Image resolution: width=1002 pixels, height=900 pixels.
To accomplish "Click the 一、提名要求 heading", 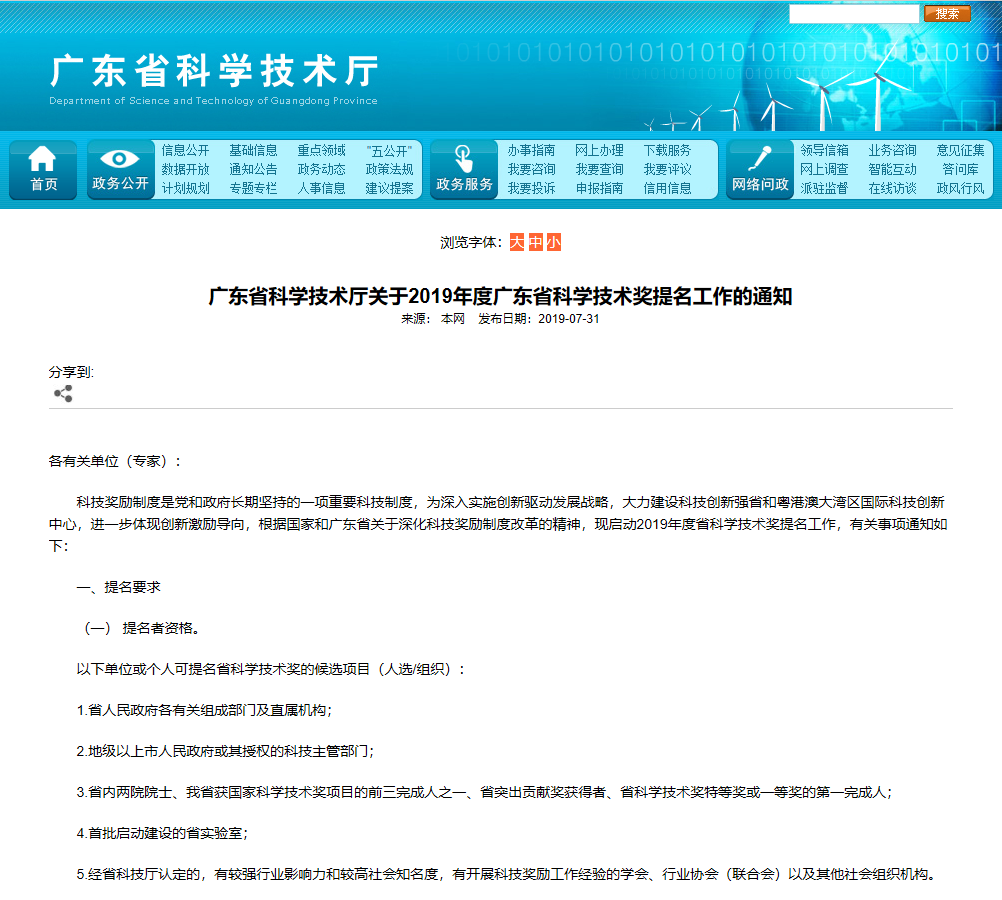I will click(x=118, y=587).
